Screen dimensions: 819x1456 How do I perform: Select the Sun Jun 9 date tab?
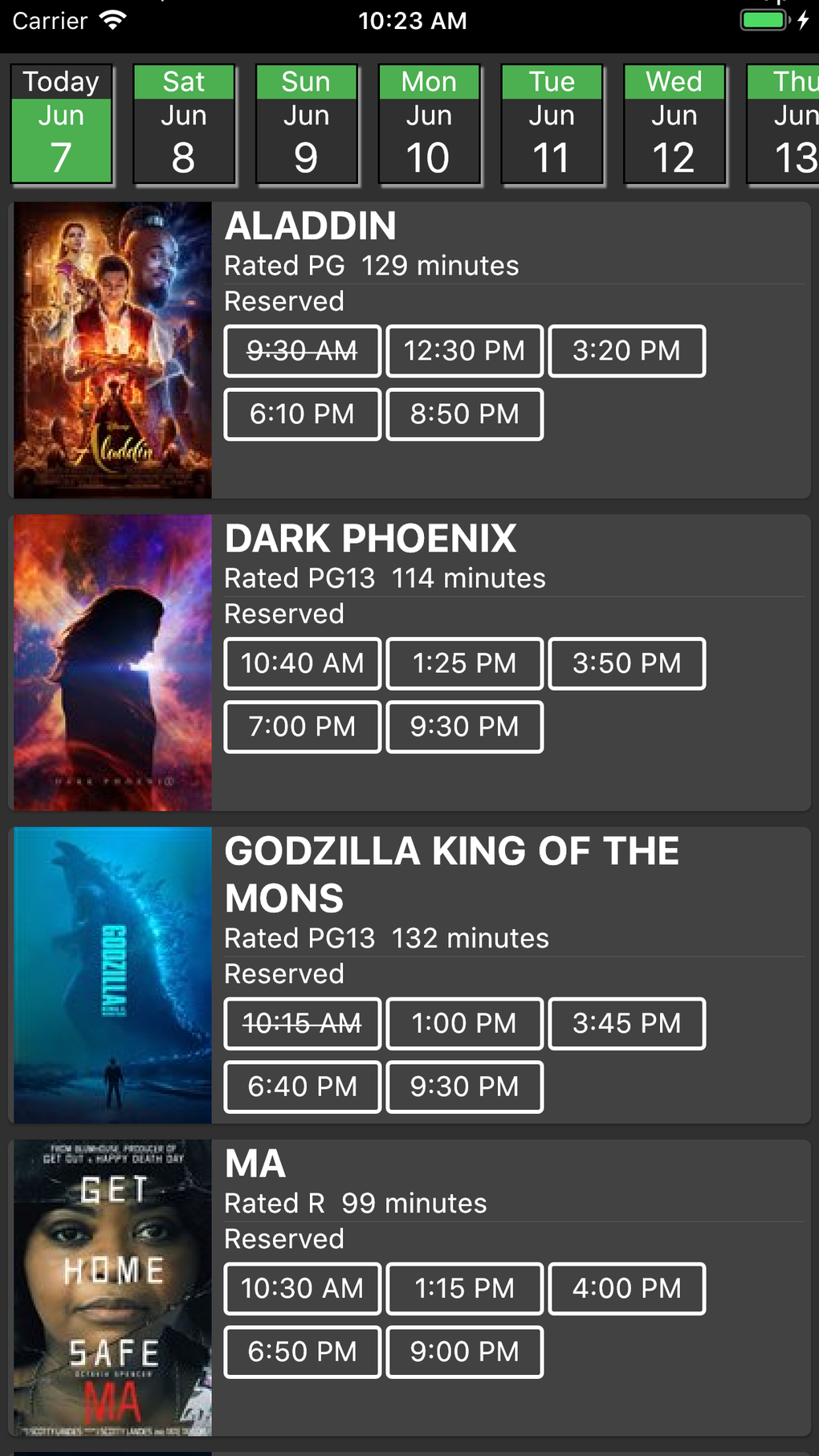[x=307, y=124]
